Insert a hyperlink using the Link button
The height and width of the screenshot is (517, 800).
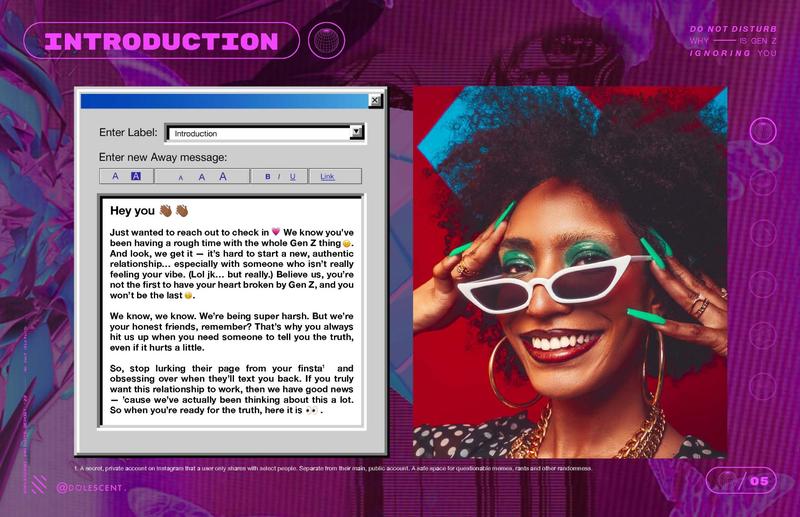pyautogui.click(x=327, y=177)
